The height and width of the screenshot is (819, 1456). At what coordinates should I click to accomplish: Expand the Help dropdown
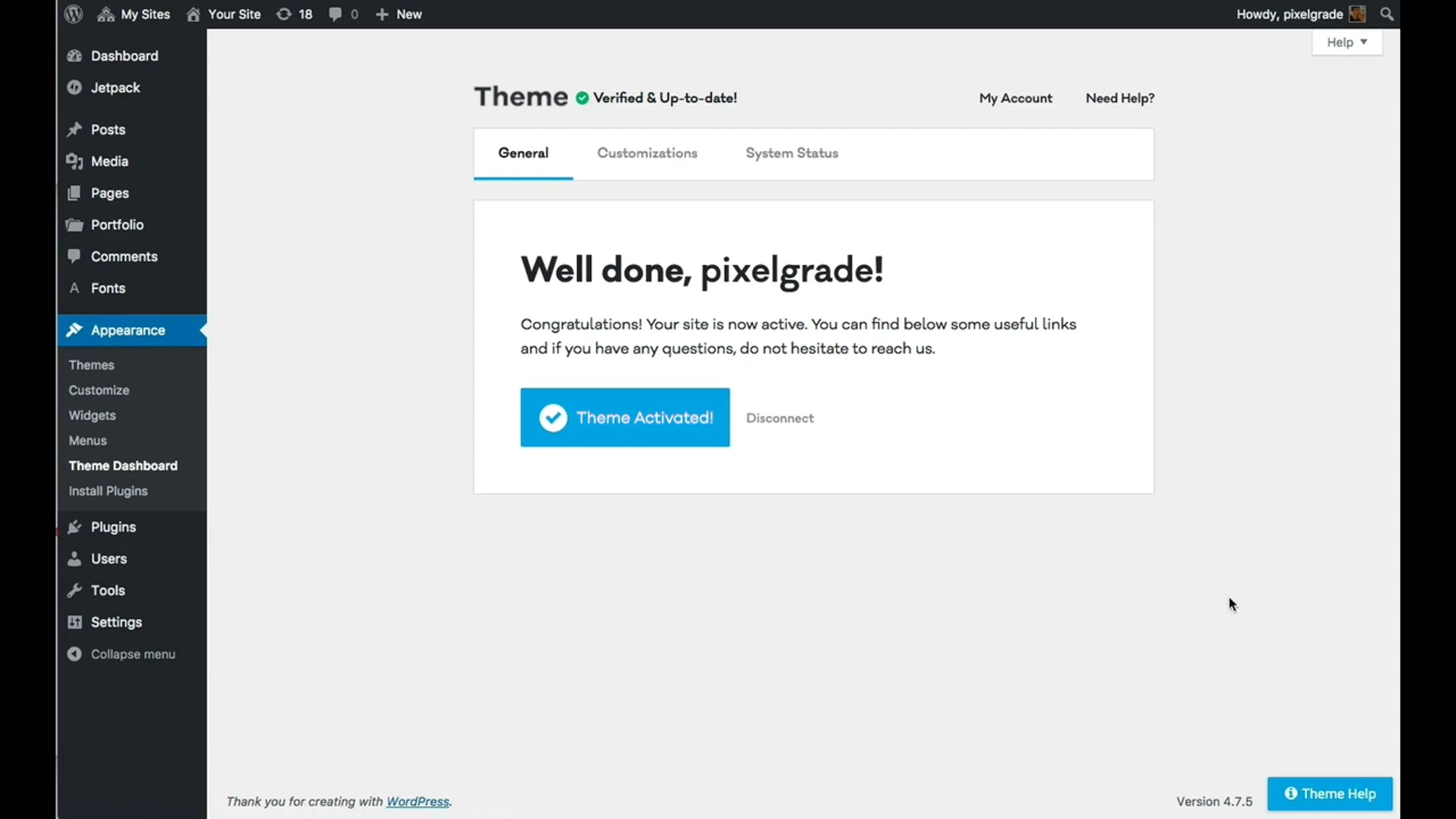click(x=1347, y=42)
